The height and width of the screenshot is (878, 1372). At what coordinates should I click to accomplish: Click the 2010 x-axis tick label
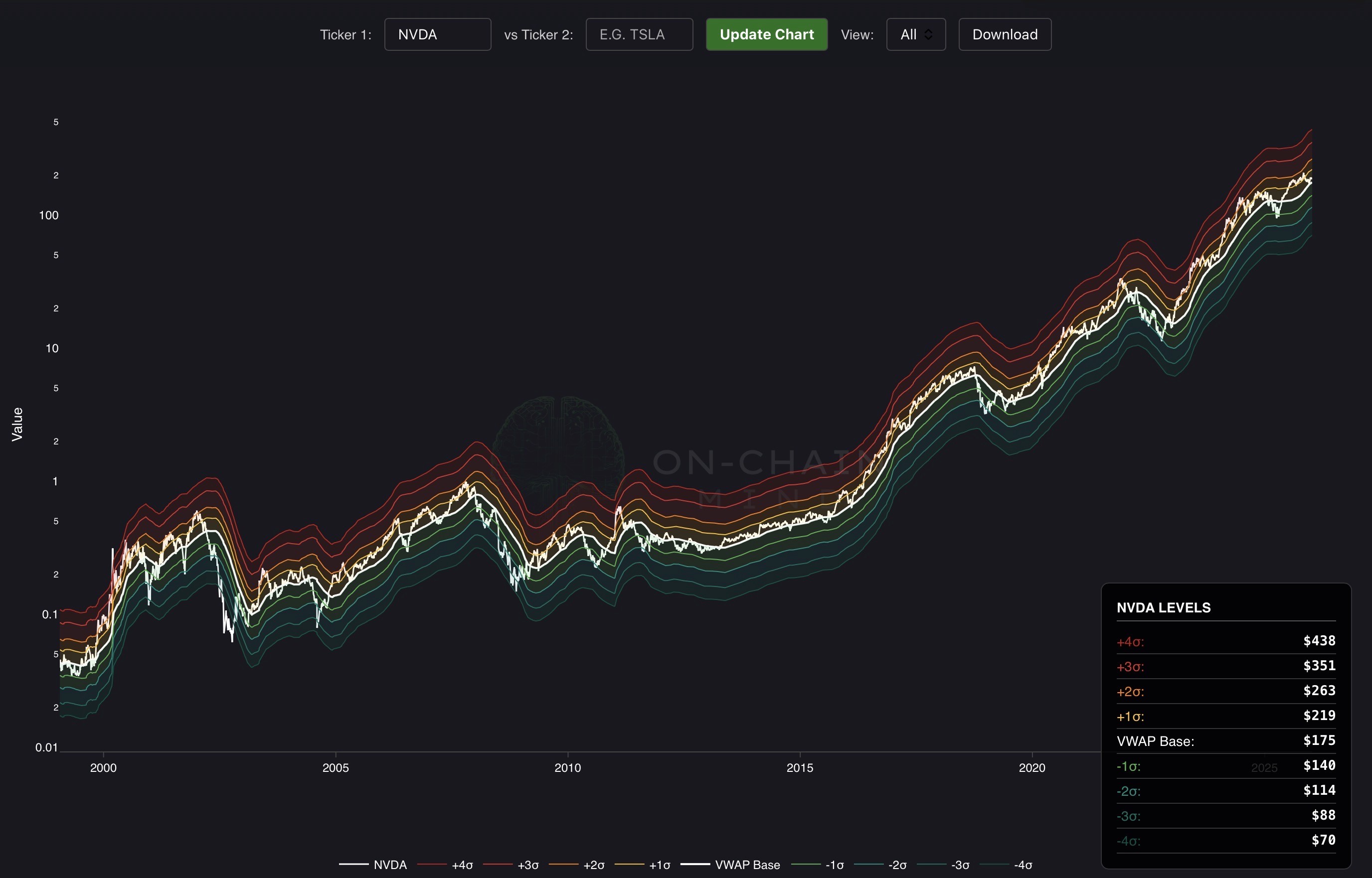pyautogui.click(x=567, y=767)
